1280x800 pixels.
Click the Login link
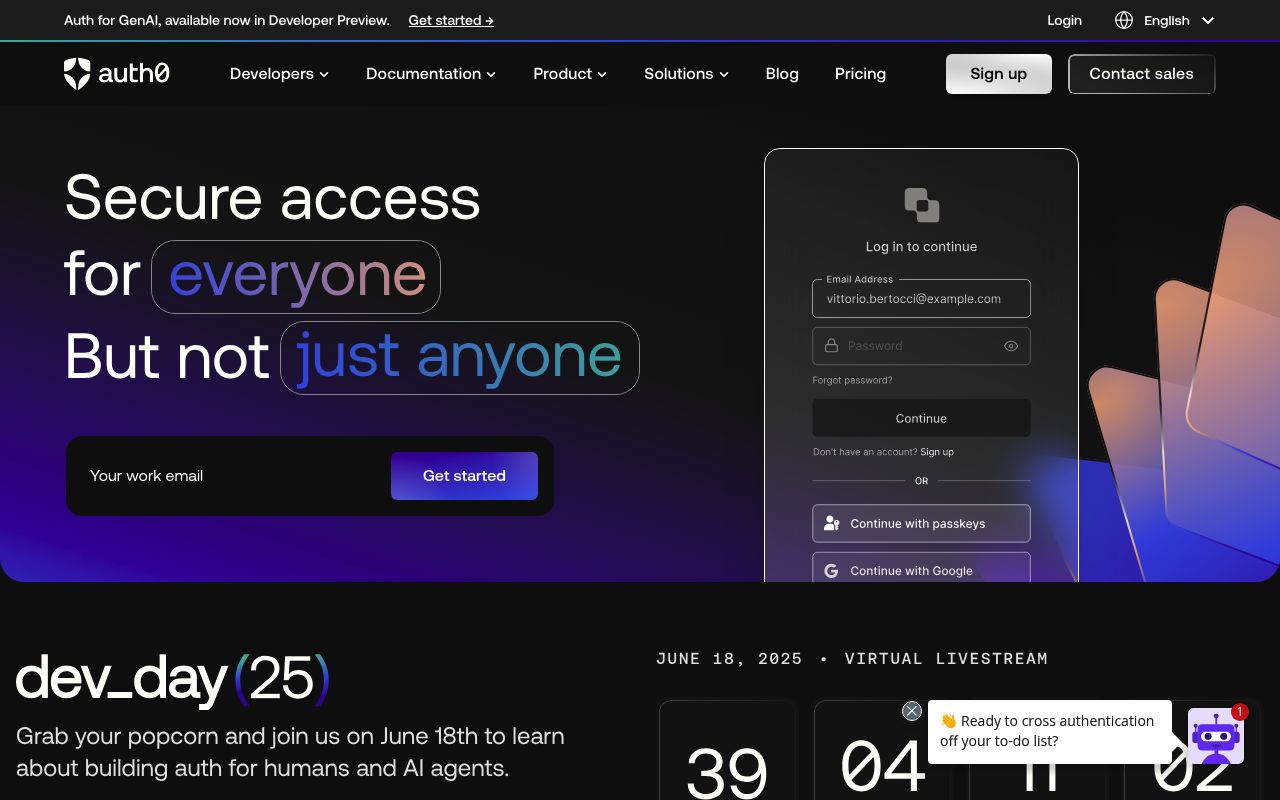click(x=1064, y=20)
